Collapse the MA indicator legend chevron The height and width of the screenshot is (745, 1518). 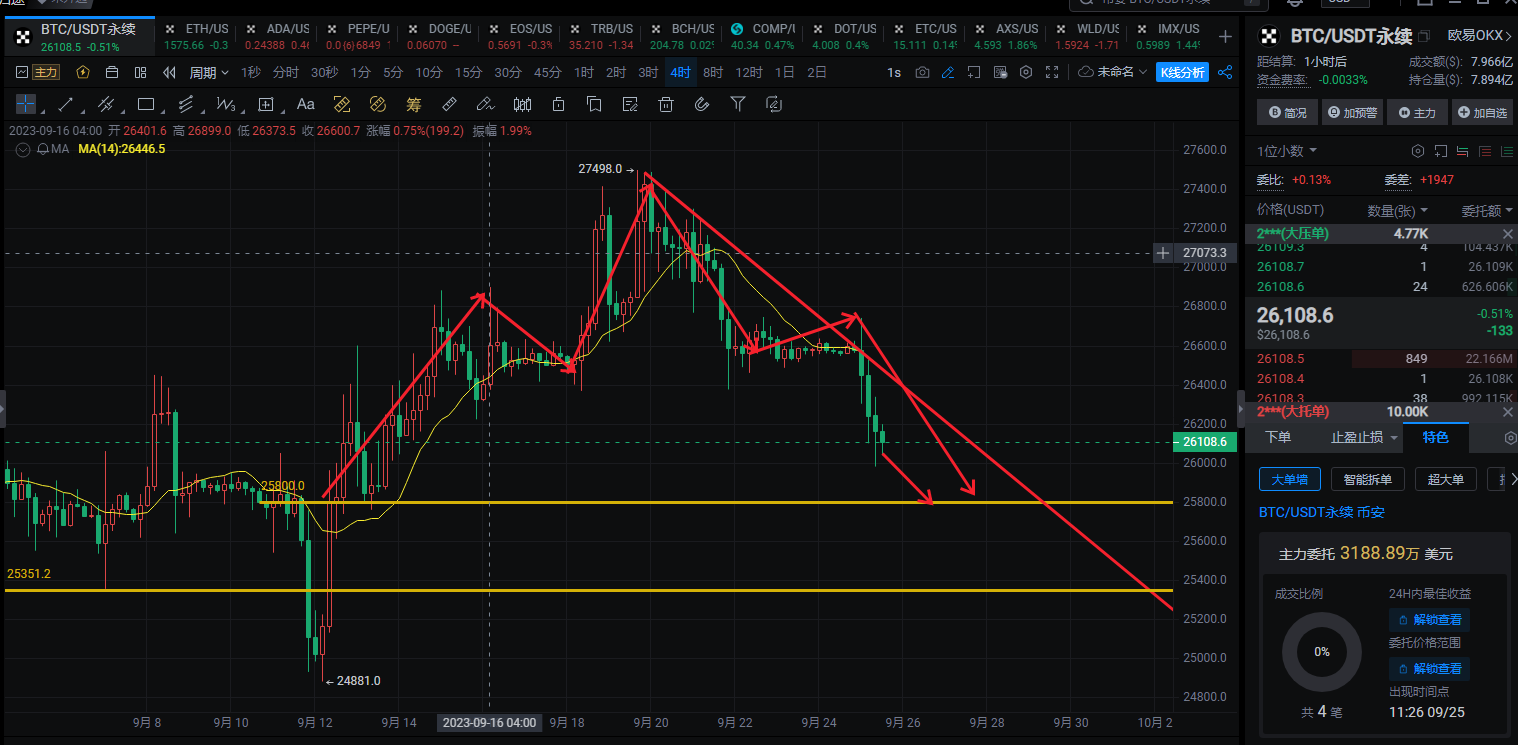click(x=23, y=149)
